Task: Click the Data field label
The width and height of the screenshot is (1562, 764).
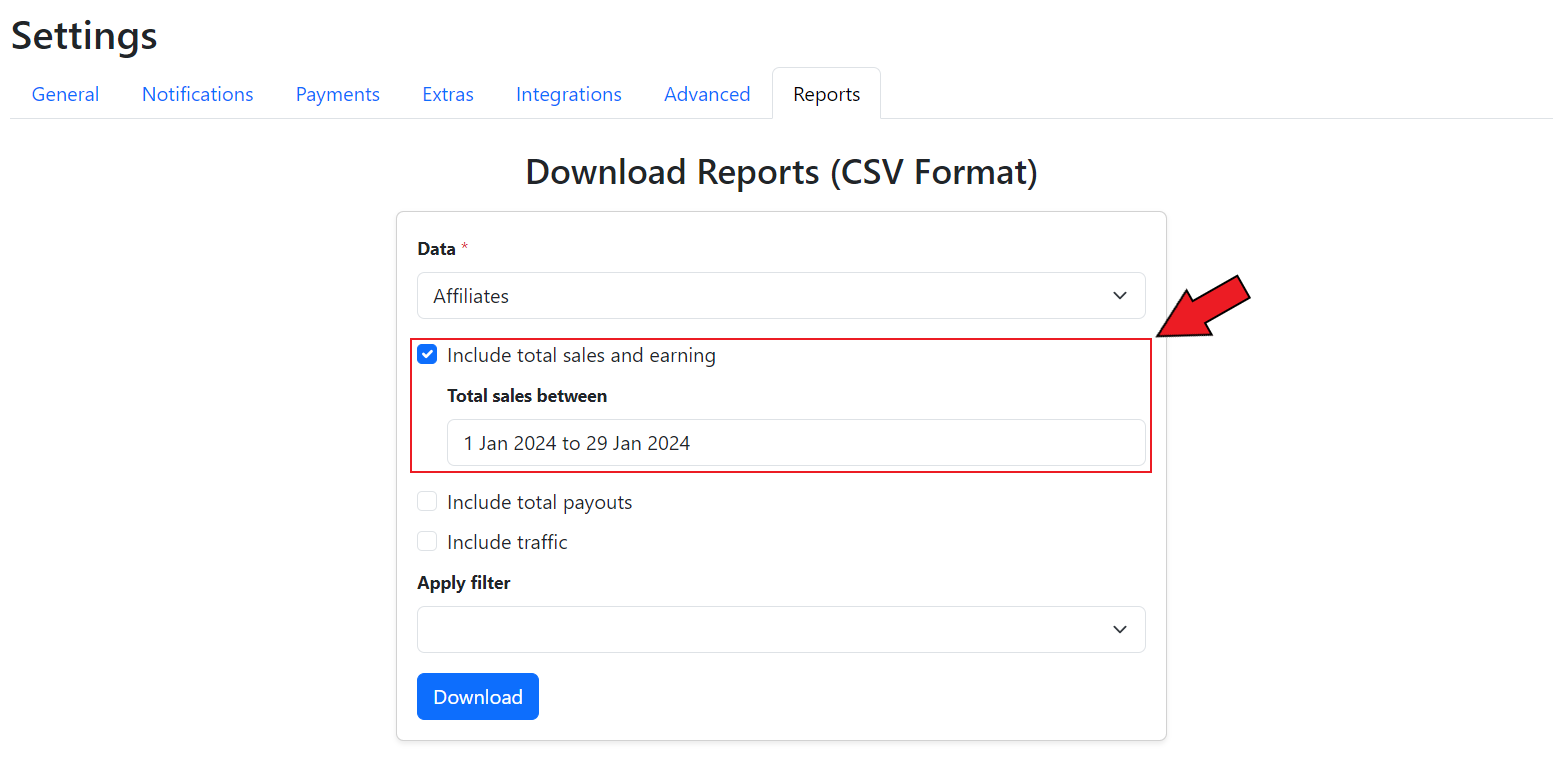Action: click(x=436, y=249)
